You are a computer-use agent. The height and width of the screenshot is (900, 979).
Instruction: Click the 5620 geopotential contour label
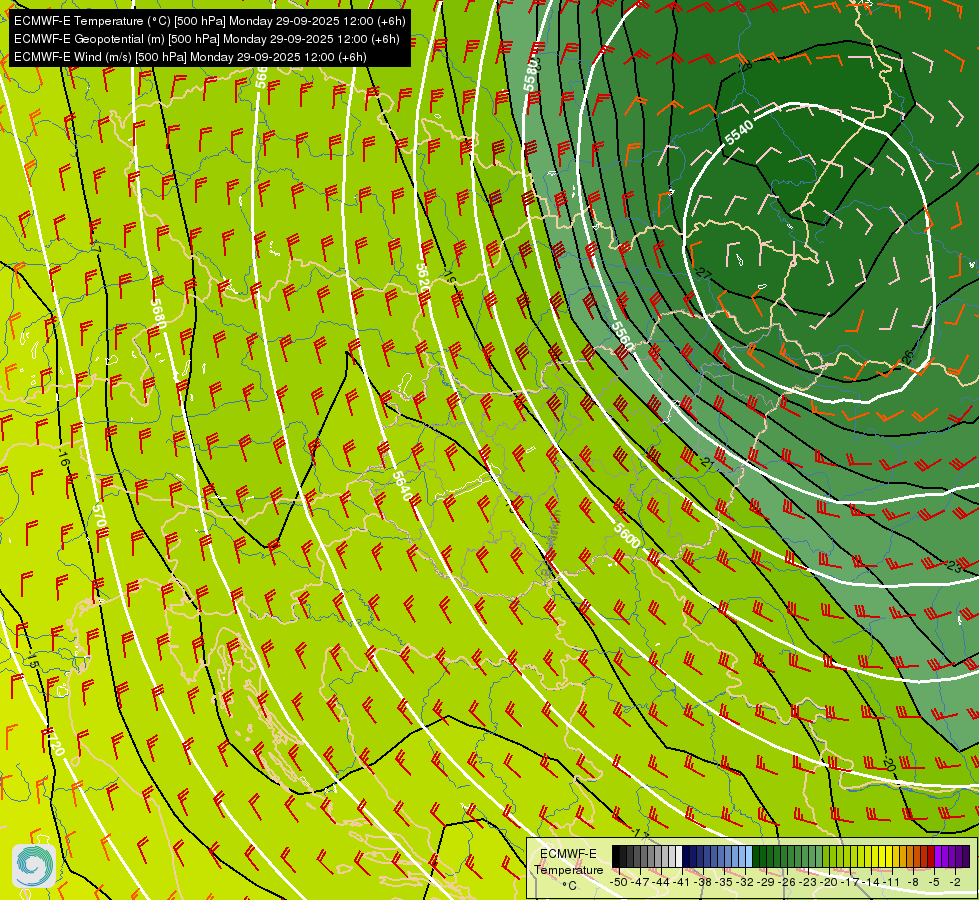(423, 278)
